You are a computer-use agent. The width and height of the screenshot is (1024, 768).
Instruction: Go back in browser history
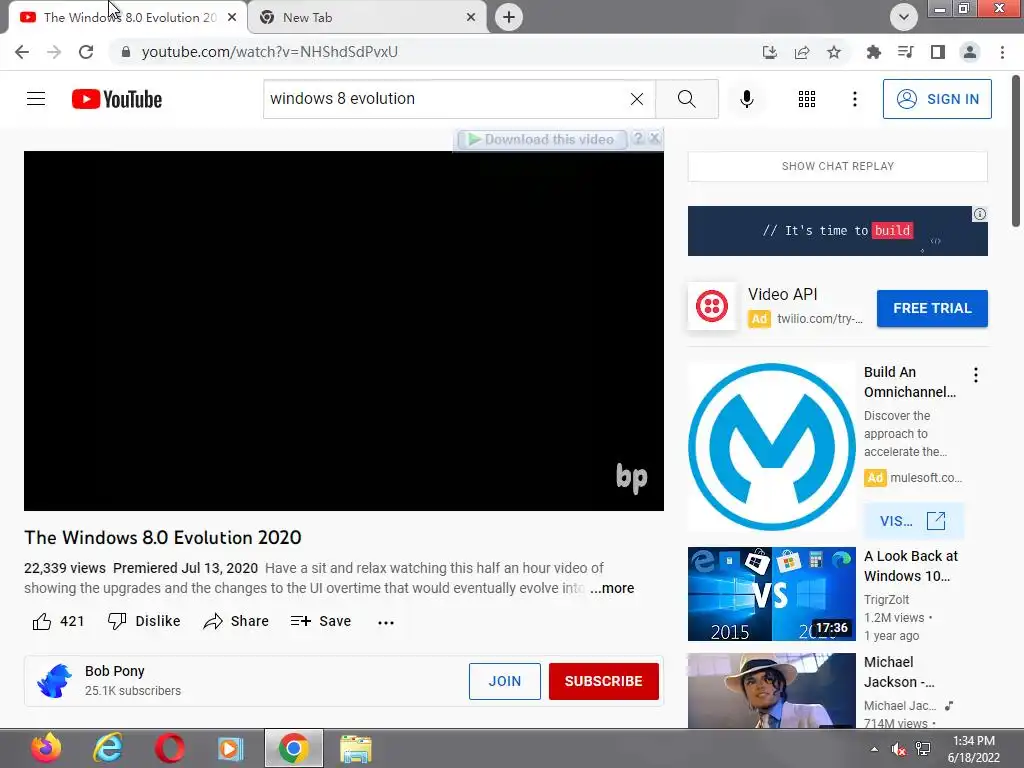click(x=22, y=52)
